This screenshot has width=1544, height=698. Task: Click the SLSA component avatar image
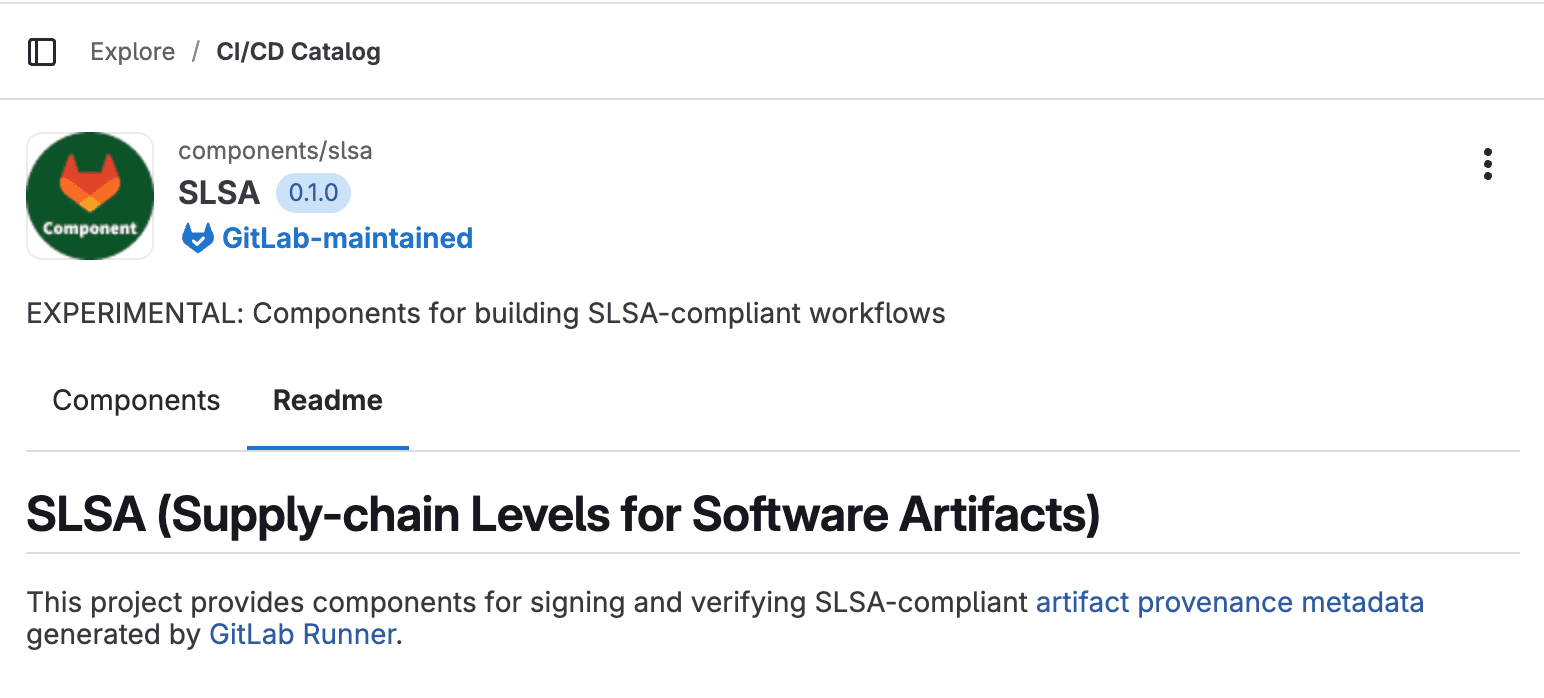(x=89, y=196)
